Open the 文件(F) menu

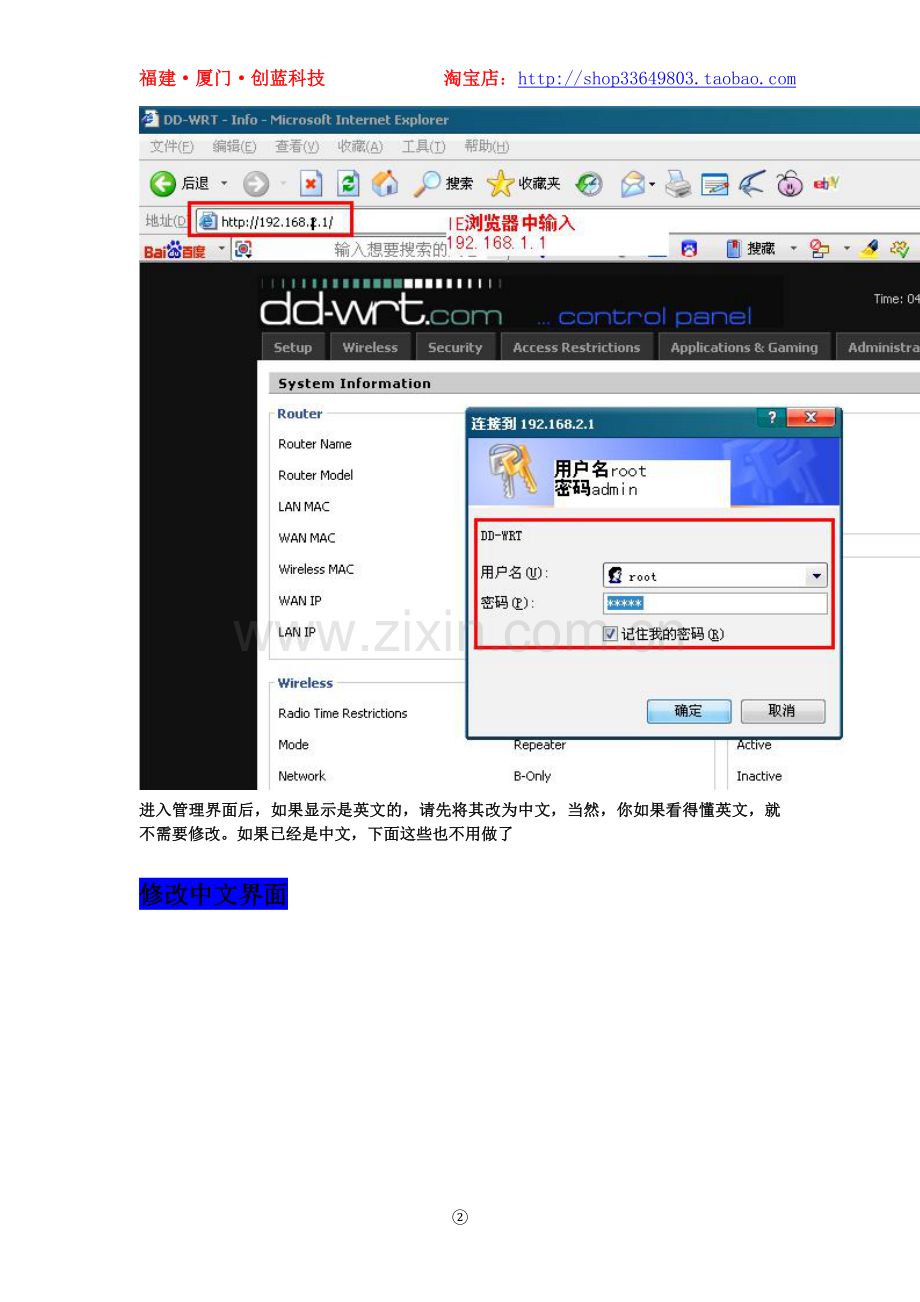coord(171,147)
